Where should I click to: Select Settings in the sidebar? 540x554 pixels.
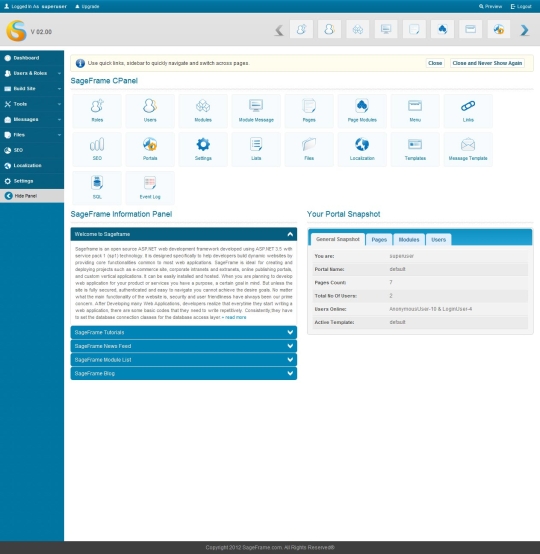point(32,181)
